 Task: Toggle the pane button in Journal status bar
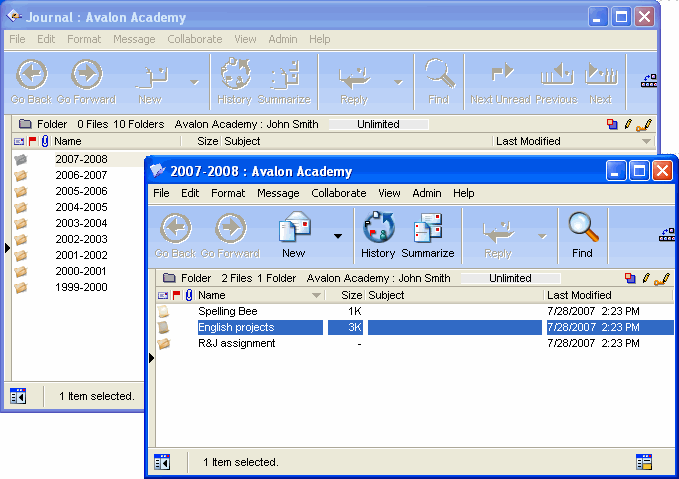[18, 396]
